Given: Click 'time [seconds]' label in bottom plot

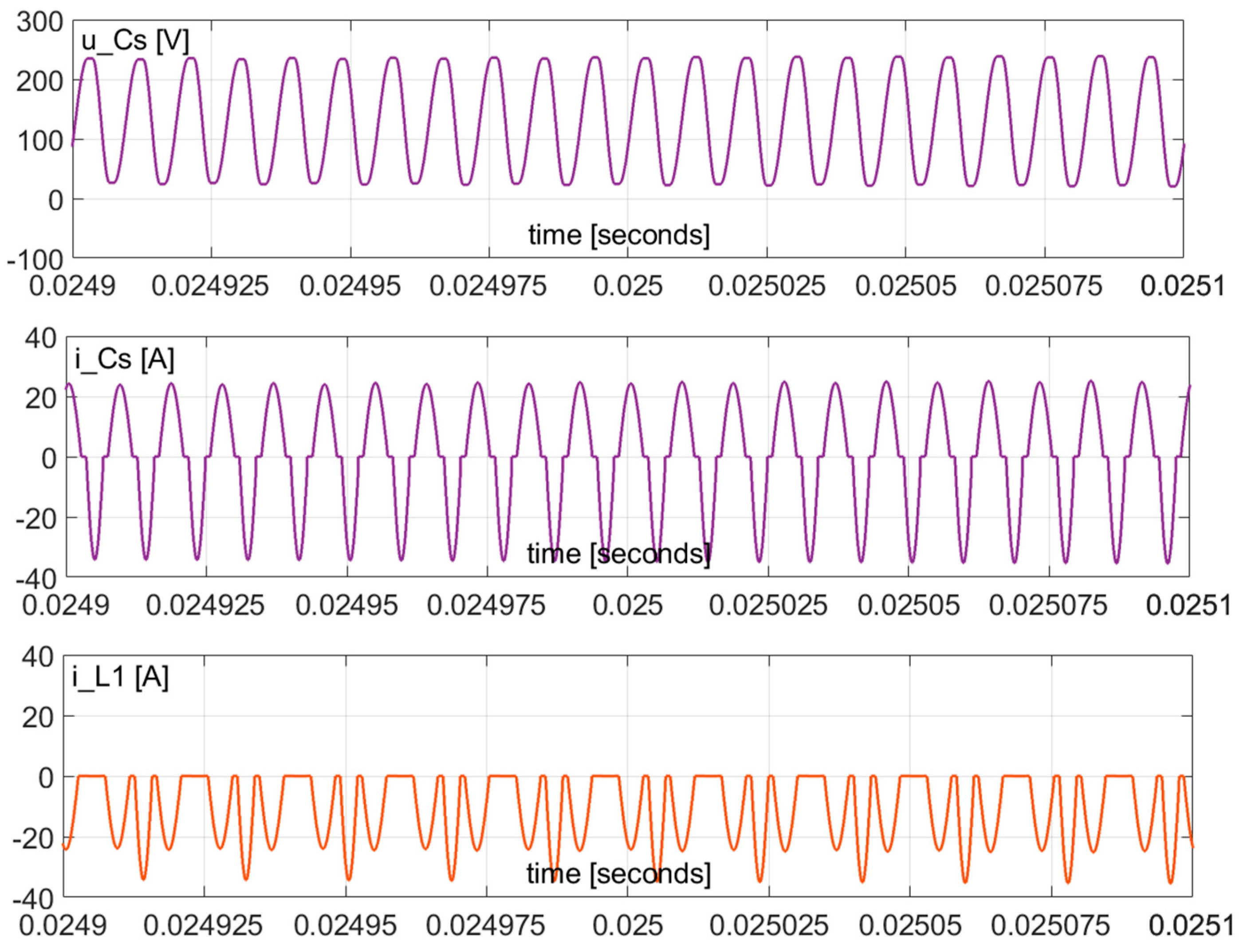Looking at the screenshot, I should pos(619,873).
